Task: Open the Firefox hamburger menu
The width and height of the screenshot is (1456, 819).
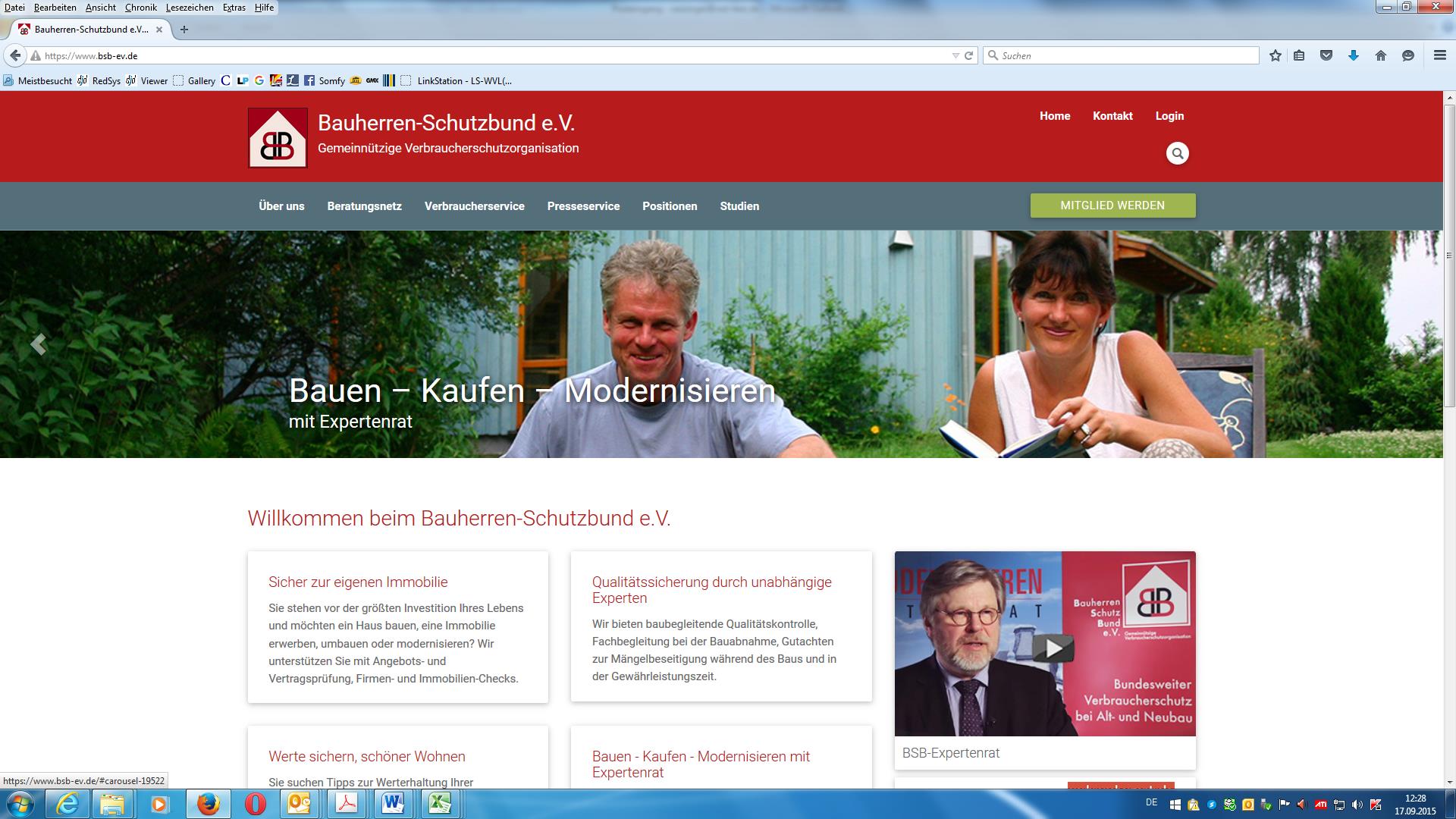Action: tap(1439, 55)
